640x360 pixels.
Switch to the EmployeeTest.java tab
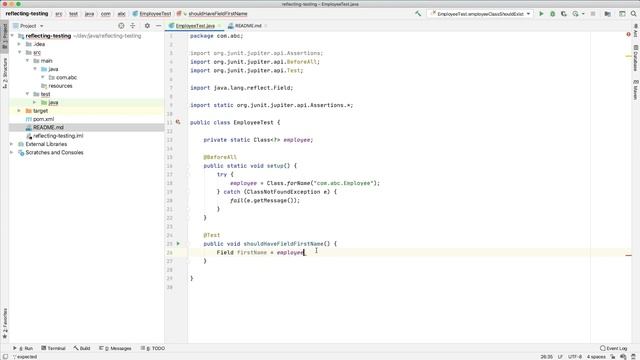pos(195,26)
